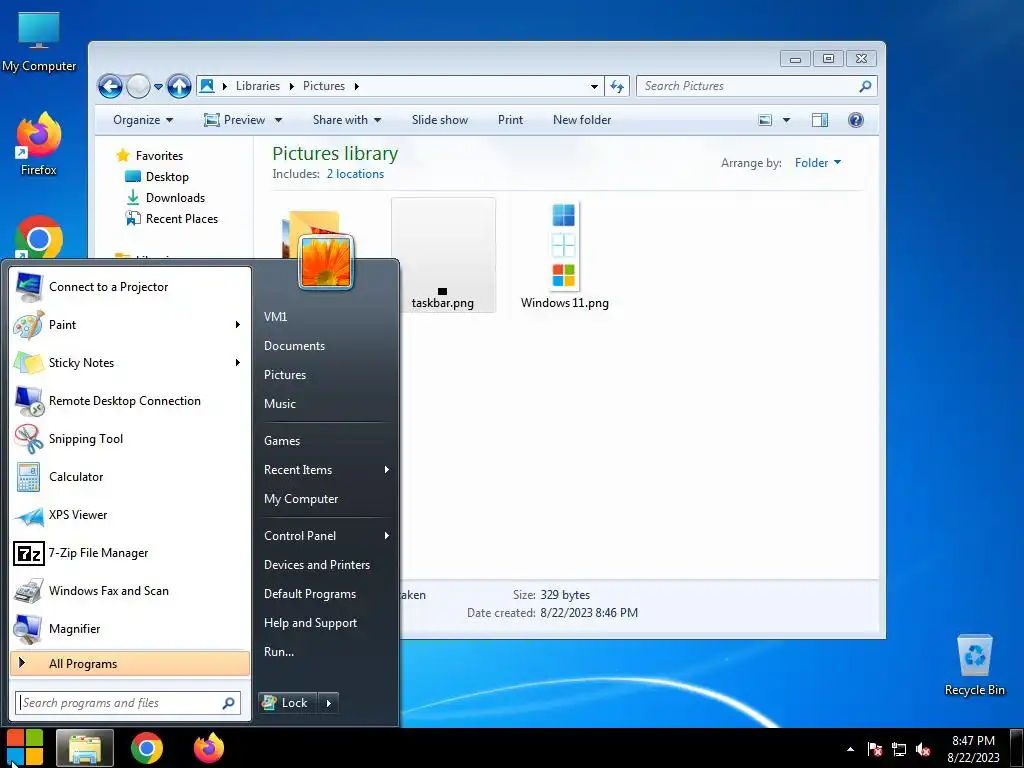Focus the Search Pictures field
The image size is (1024, 768).
pos(756,86)
